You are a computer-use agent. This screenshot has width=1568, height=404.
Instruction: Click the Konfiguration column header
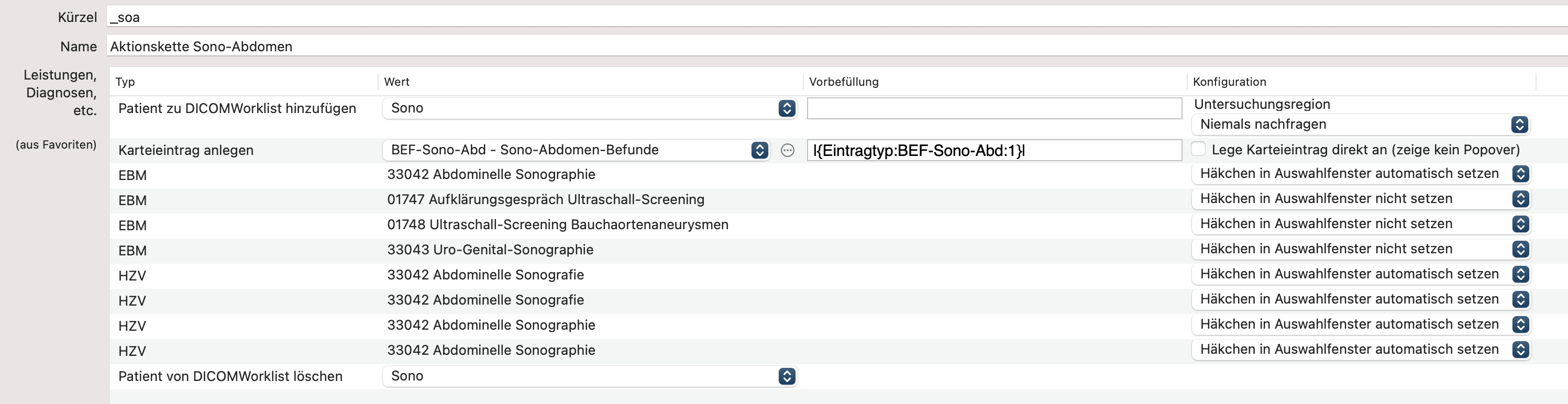[x=1229, y=82]
